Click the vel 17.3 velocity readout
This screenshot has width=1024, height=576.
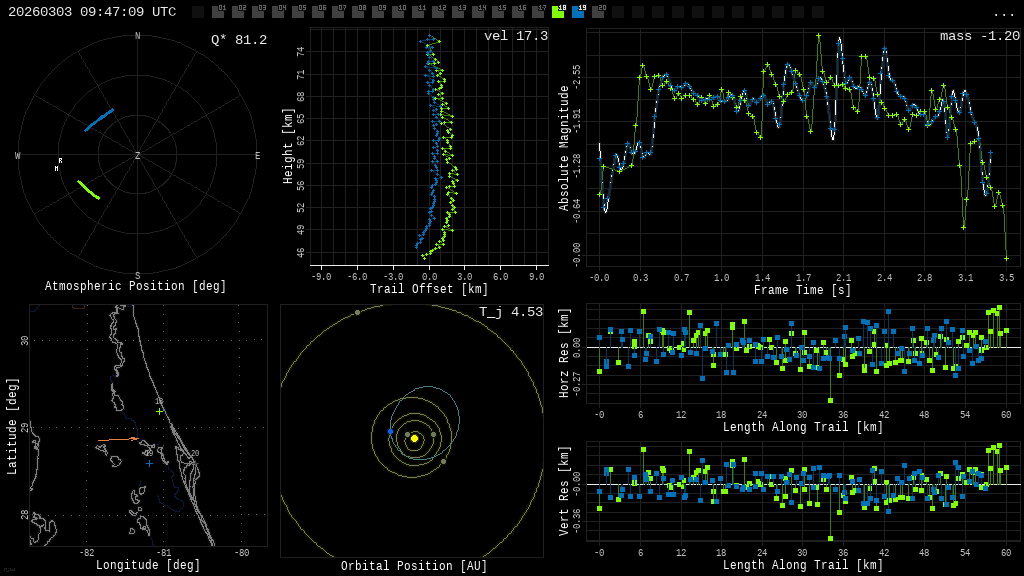515,36
